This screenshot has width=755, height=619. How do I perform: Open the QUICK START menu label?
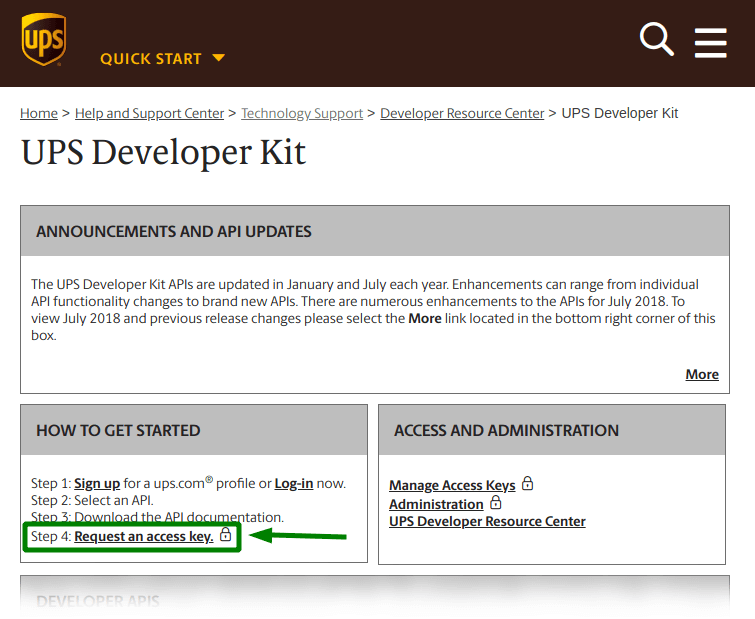151,59
